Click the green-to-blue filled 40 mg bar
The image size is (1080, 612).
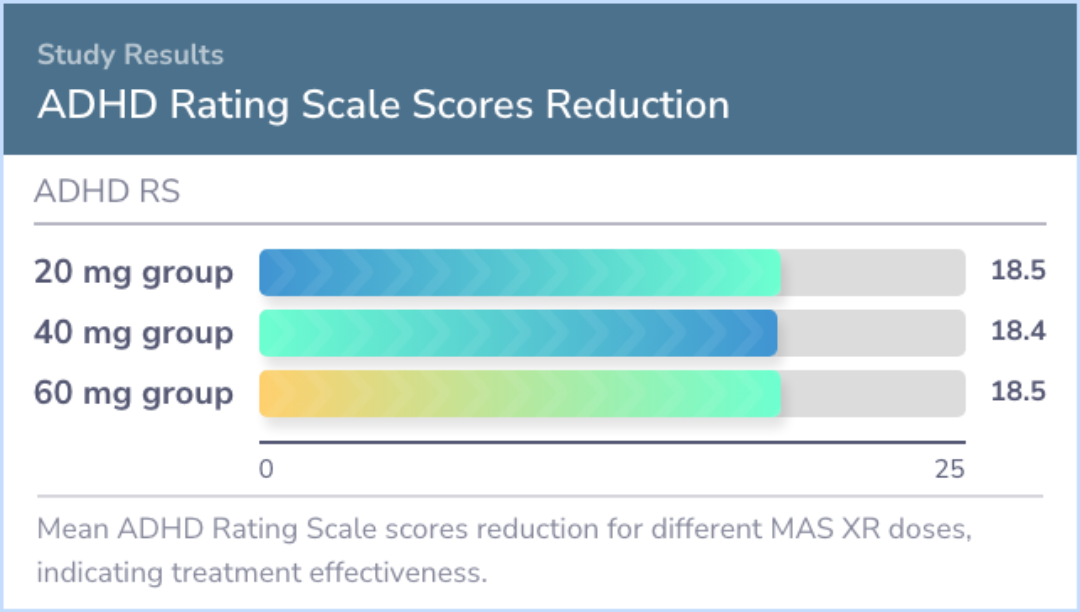518,333
